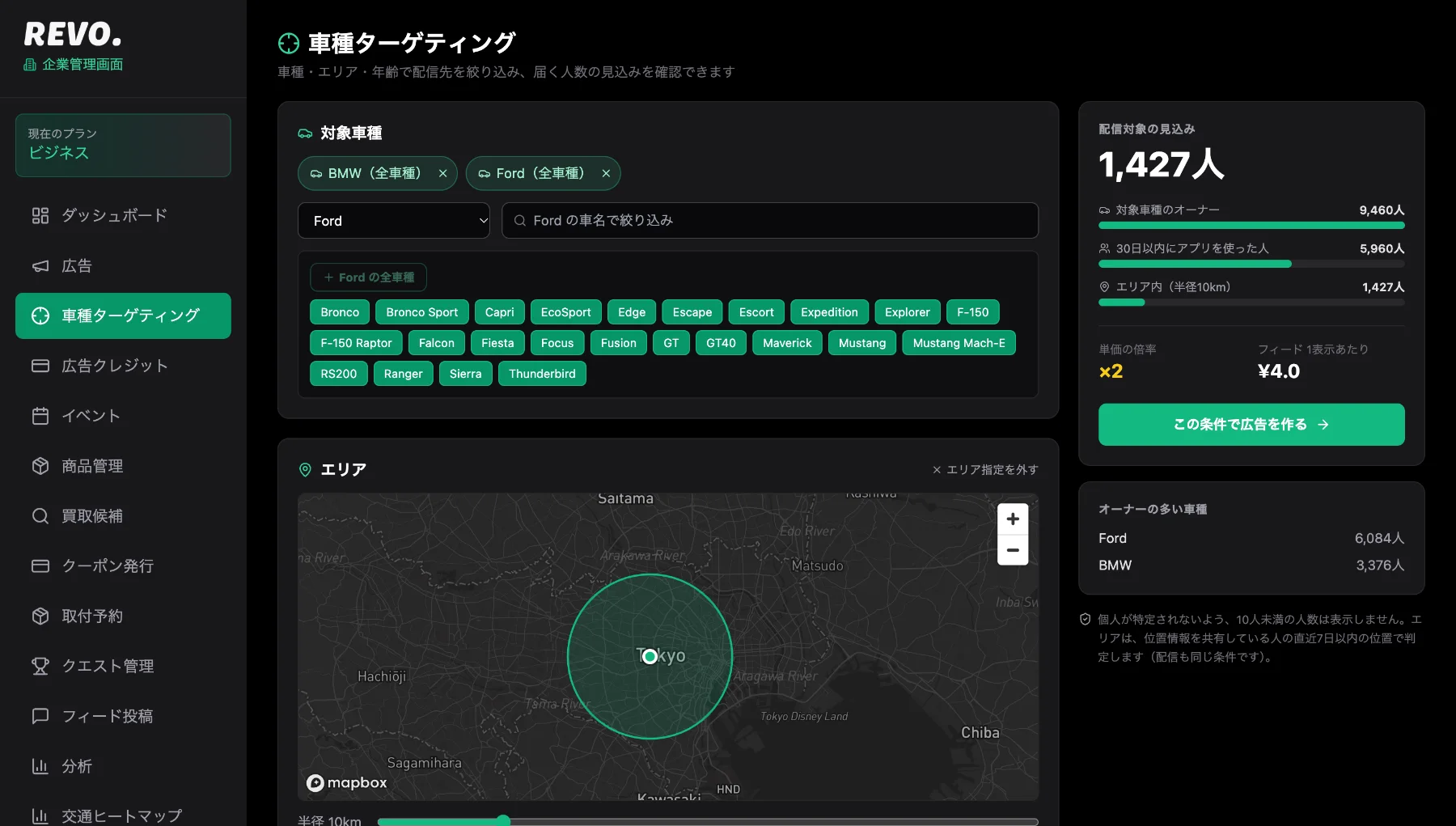
Task: Click the map zoom in plus icon
Action: [x=1013, y=519]
